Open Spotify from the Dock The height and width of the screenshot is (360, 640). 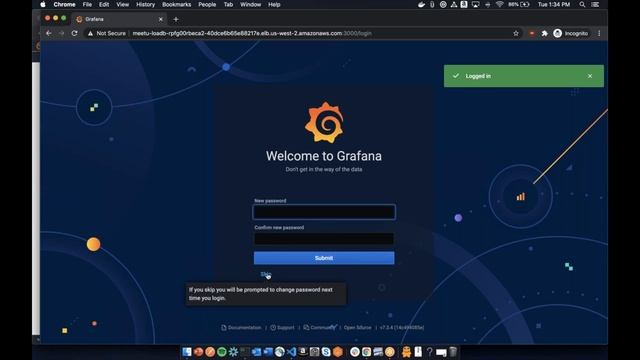[222, 352]
